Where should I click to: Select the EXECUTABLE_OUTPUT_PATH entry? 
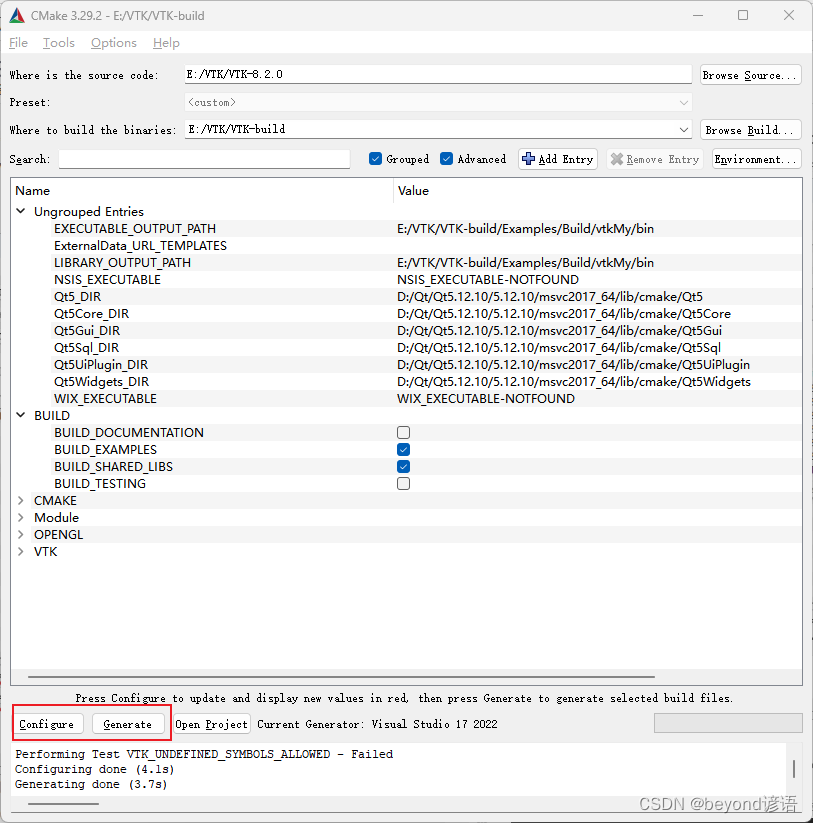pyautogui.click(x=135, y=228)
